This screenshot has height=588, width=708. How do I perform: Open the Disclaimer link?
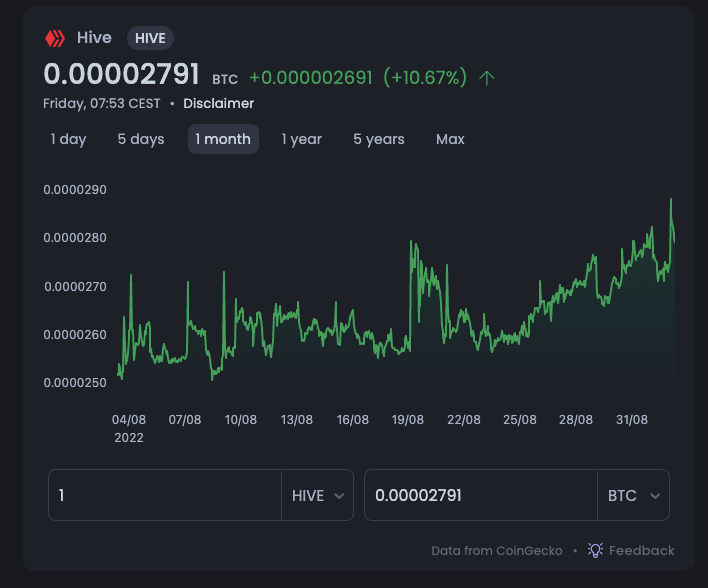coord(219,103)
